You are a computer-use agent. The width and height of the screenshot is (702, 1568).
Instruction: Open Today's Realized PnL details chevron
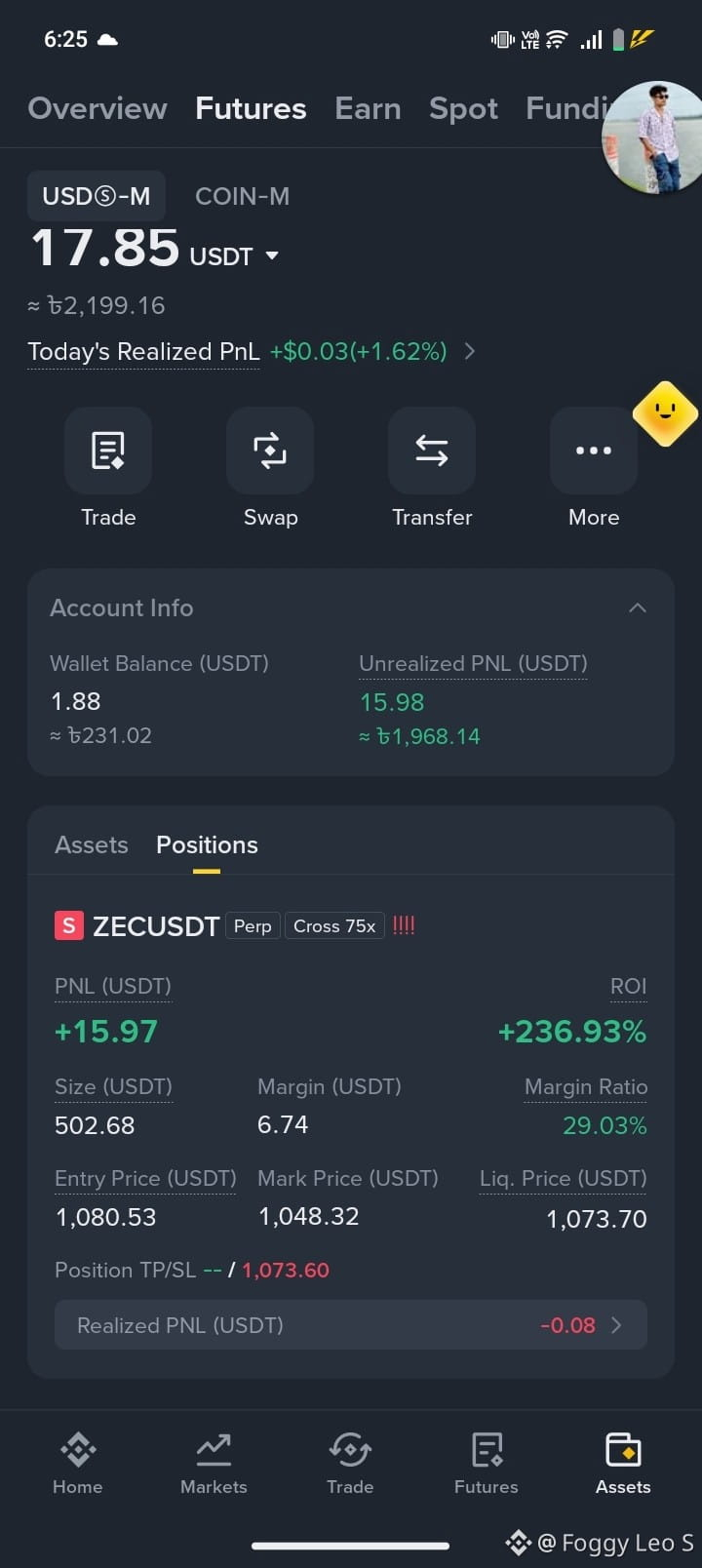pyautogui.click(x=470, y=351)
